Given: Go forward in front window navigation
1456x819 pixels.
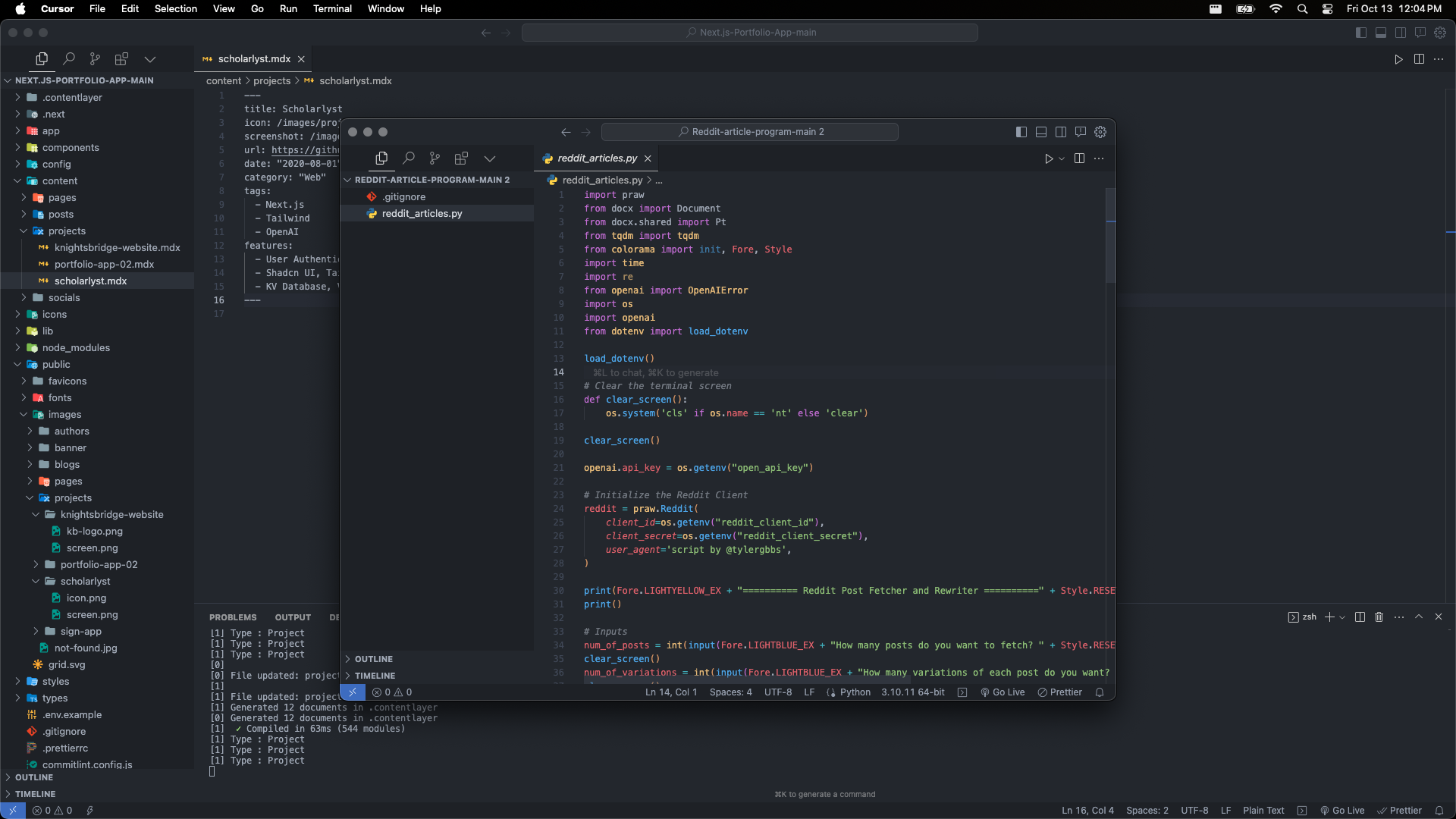Looking at the screenshot, I should point(585,132).
